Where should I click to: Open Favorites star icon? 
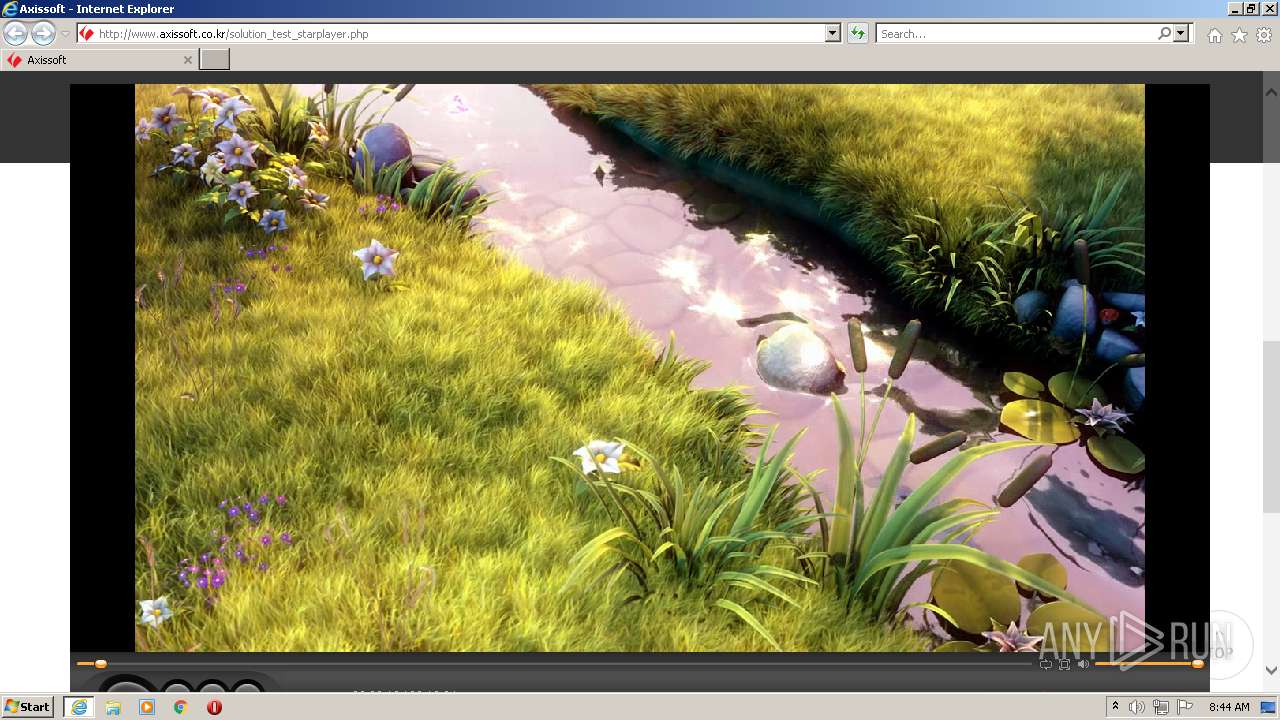[1239, 35]
